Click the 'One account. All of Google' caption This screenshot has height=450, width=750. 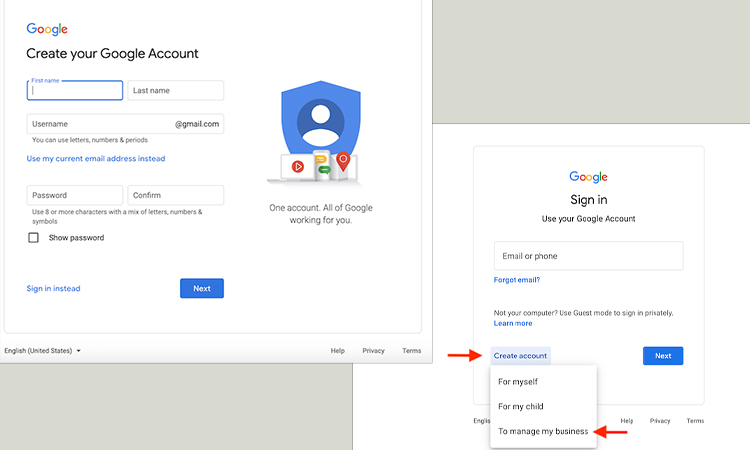coord(321,214)
